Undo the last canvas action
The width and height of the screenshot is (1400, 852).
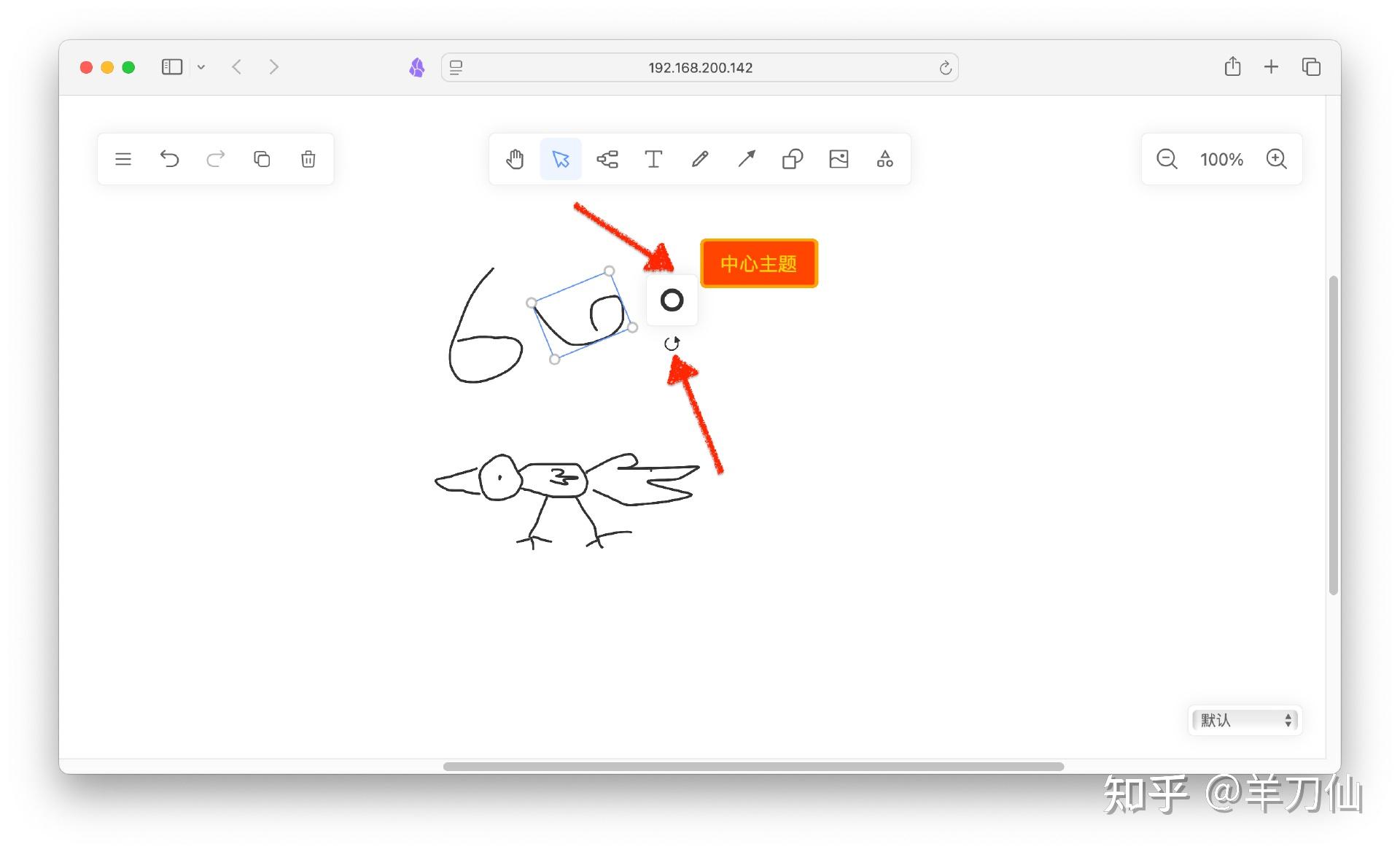[169, 159]
